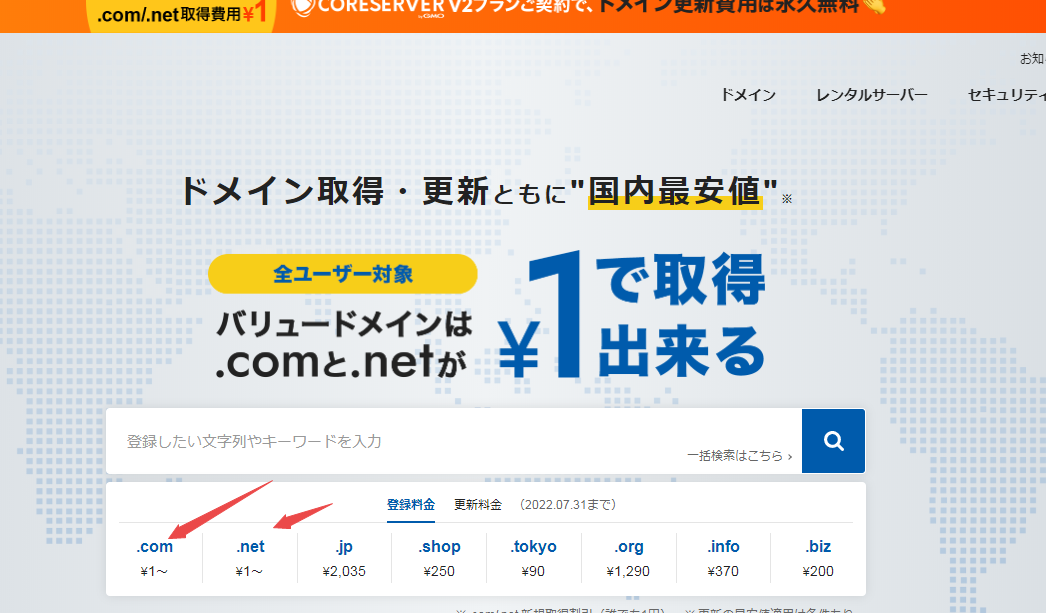Pick the .tokyo domain at ¥90
This screenshot has height=613, width=1046.
pyautogui.click(x=533, y=558)
